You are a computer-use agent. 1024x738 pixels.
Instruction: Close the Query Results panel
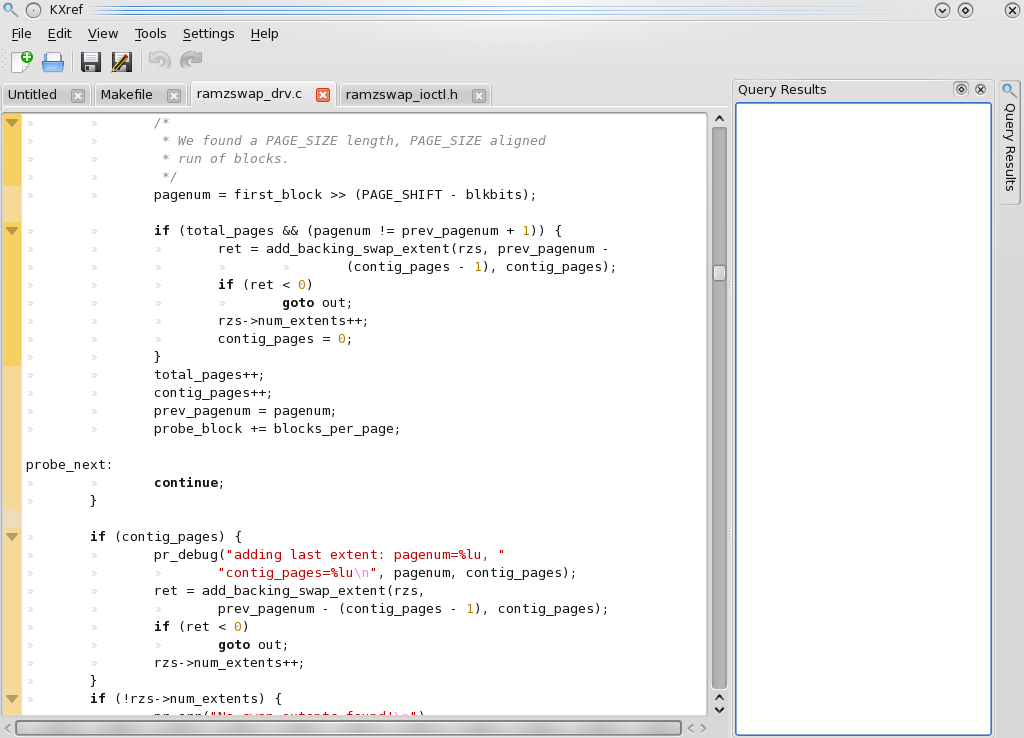[x=980, y=89]
